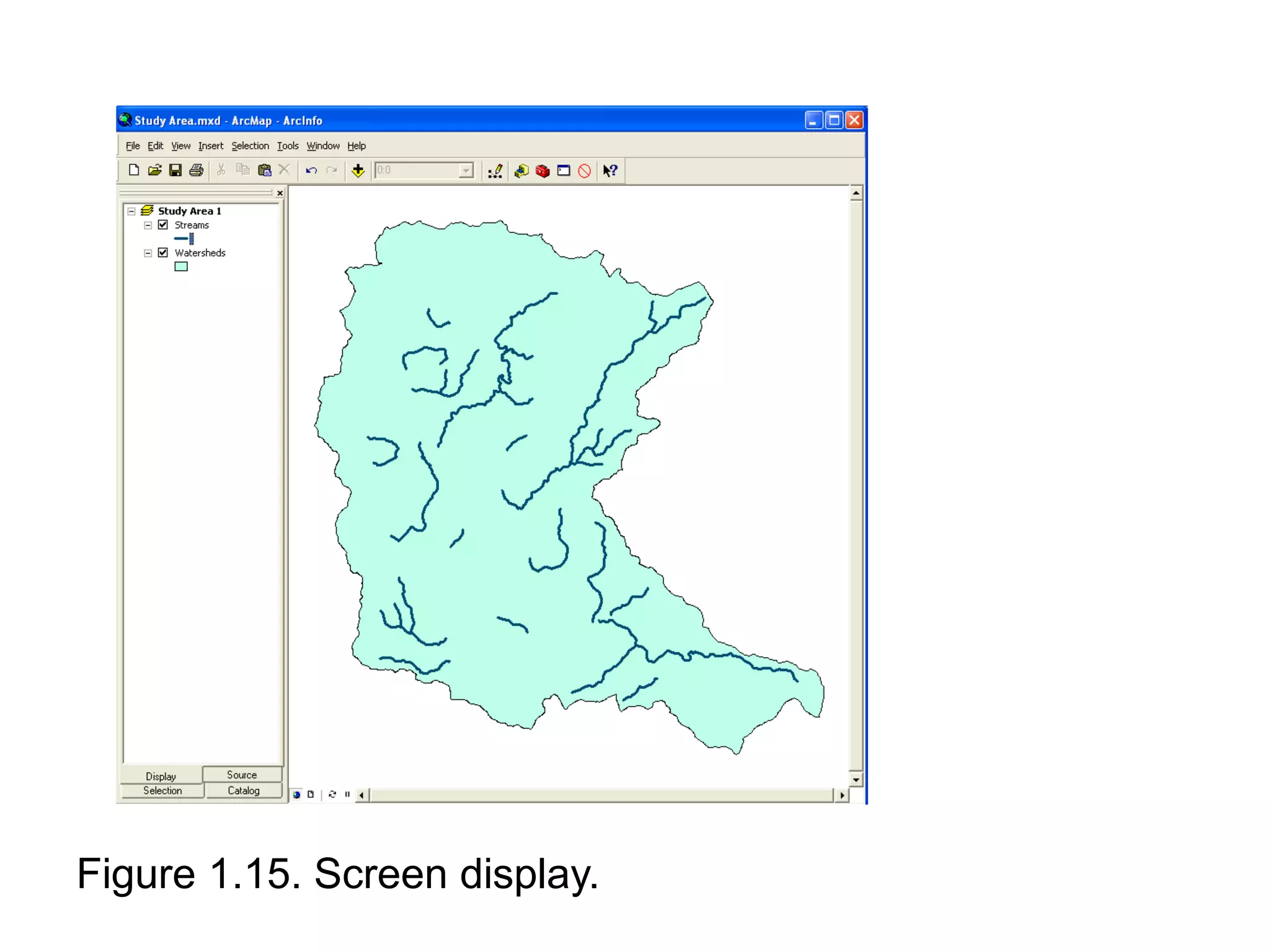Image resolution: width=1270 pixels, height=952 pixels.
Task: Open the File menu
Action: 133,146
